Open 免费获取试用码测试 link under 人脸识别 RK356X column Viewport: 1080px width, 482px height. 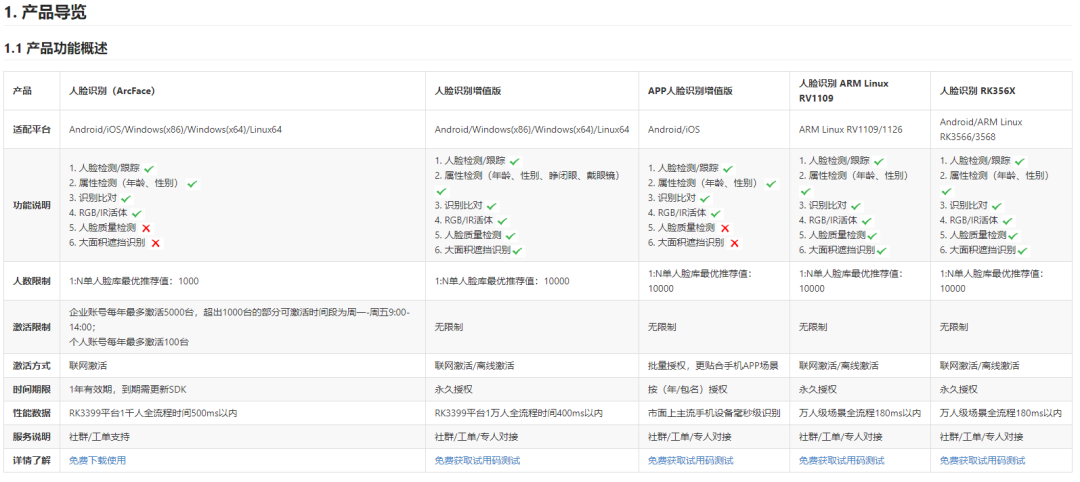[x=982, y=460]
